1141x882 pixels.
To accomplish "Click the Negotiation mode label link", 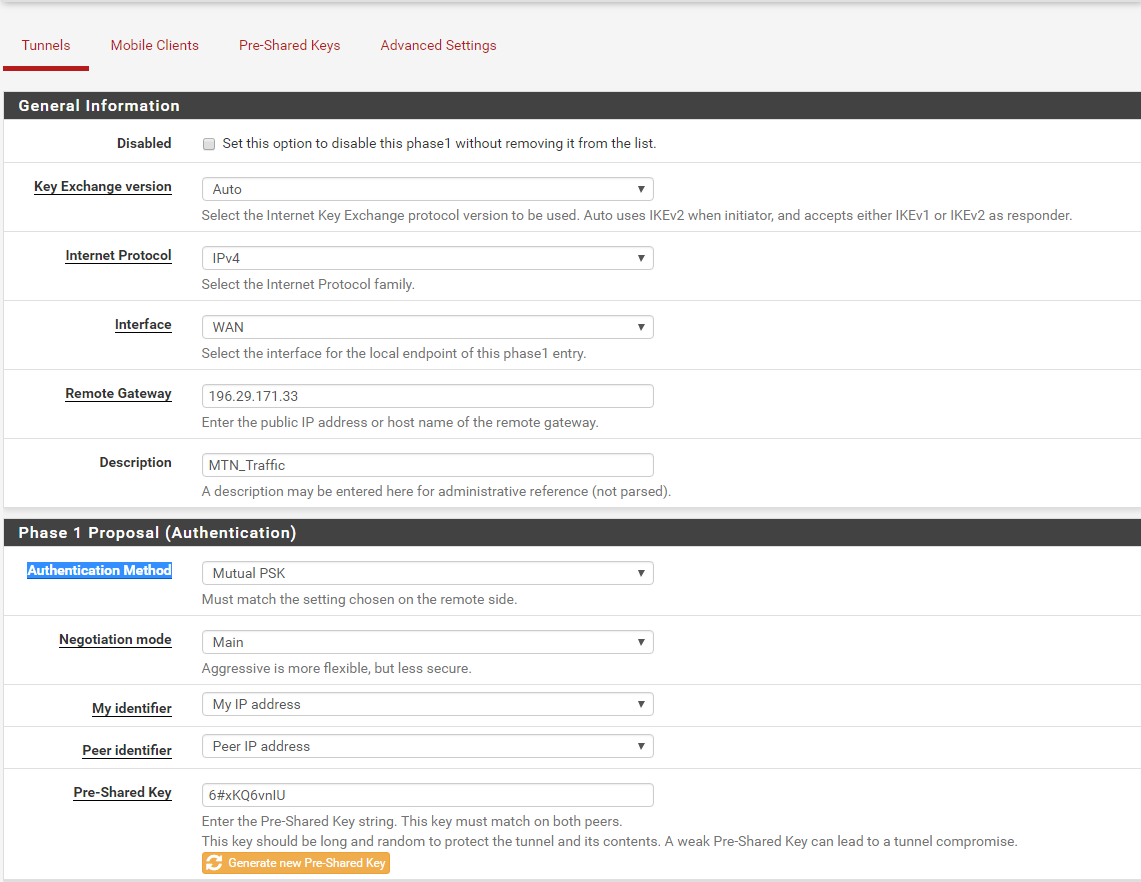I will (116, 640).
